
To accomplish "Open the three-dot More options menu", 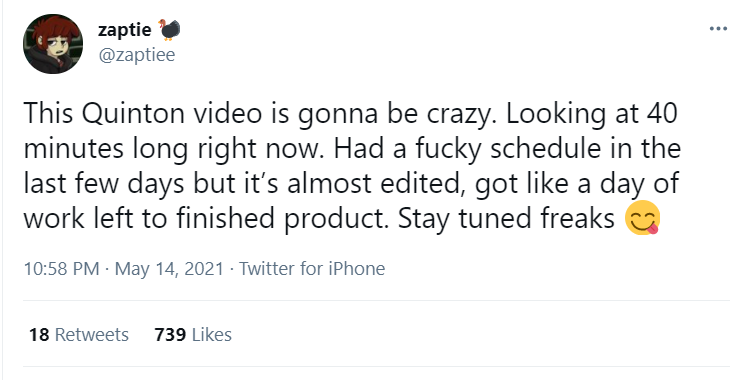I will click(x=718, y=29).
